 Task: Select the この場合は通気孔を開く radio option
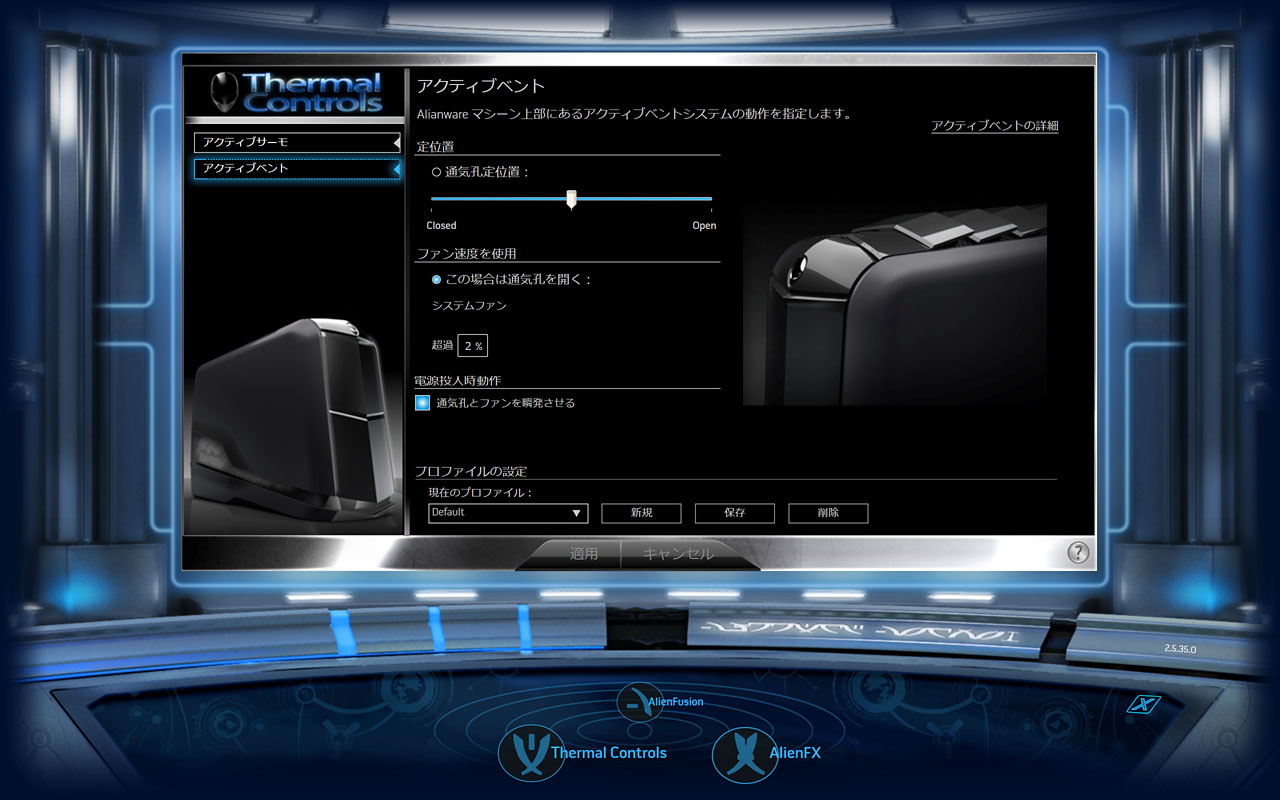[x=436, y=280]
